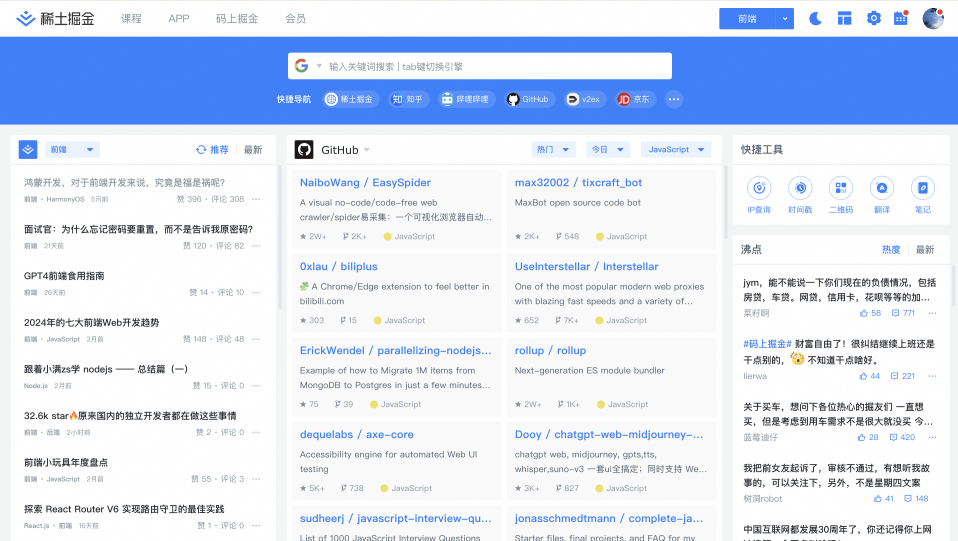The width and height of the screenshot is (958, 541).
Task: Open the 翻译 tool
Action: (x=882, y=195)
